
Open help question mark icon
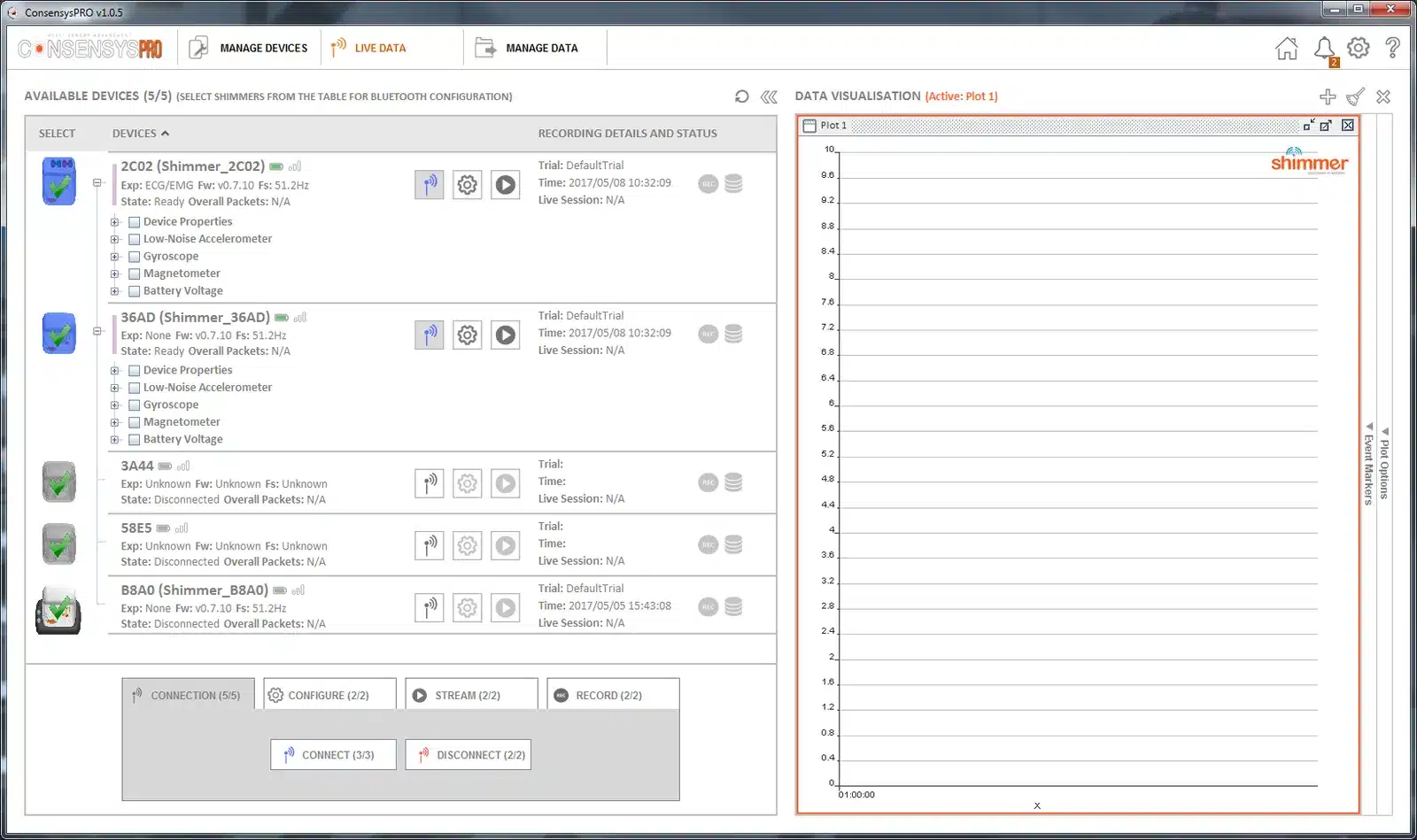coord(1392,48)
